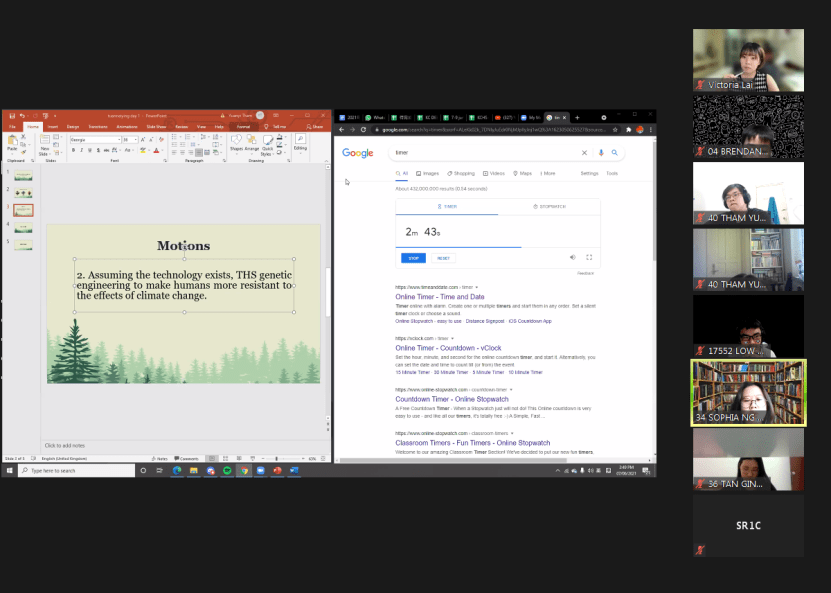Clear the Google search box

point(584,153)
